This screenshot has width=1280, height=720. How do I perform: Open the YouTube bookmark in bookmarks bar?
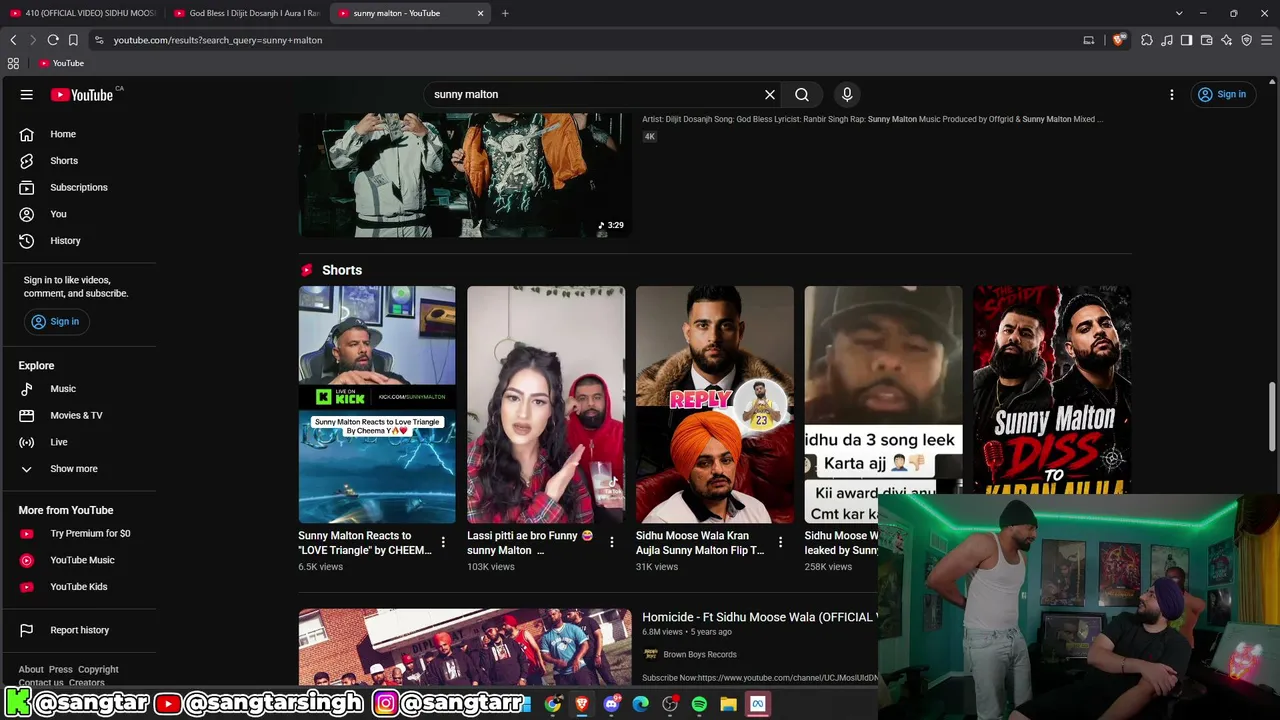coord(61,63)
